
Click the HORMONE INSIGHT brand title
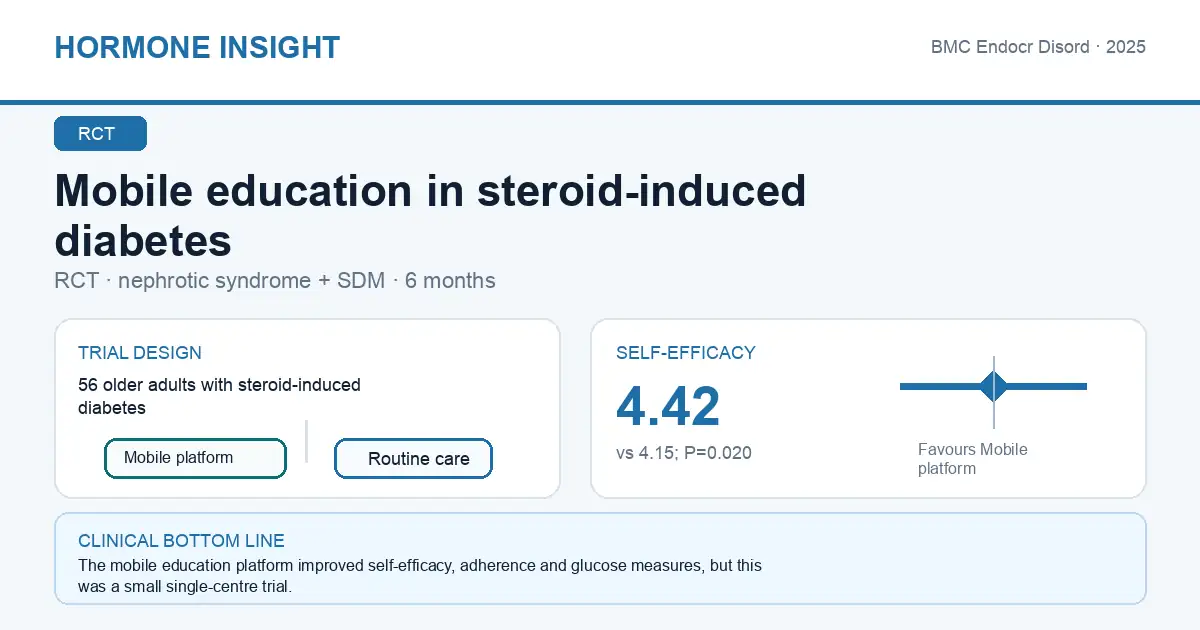tap(197, 47)
